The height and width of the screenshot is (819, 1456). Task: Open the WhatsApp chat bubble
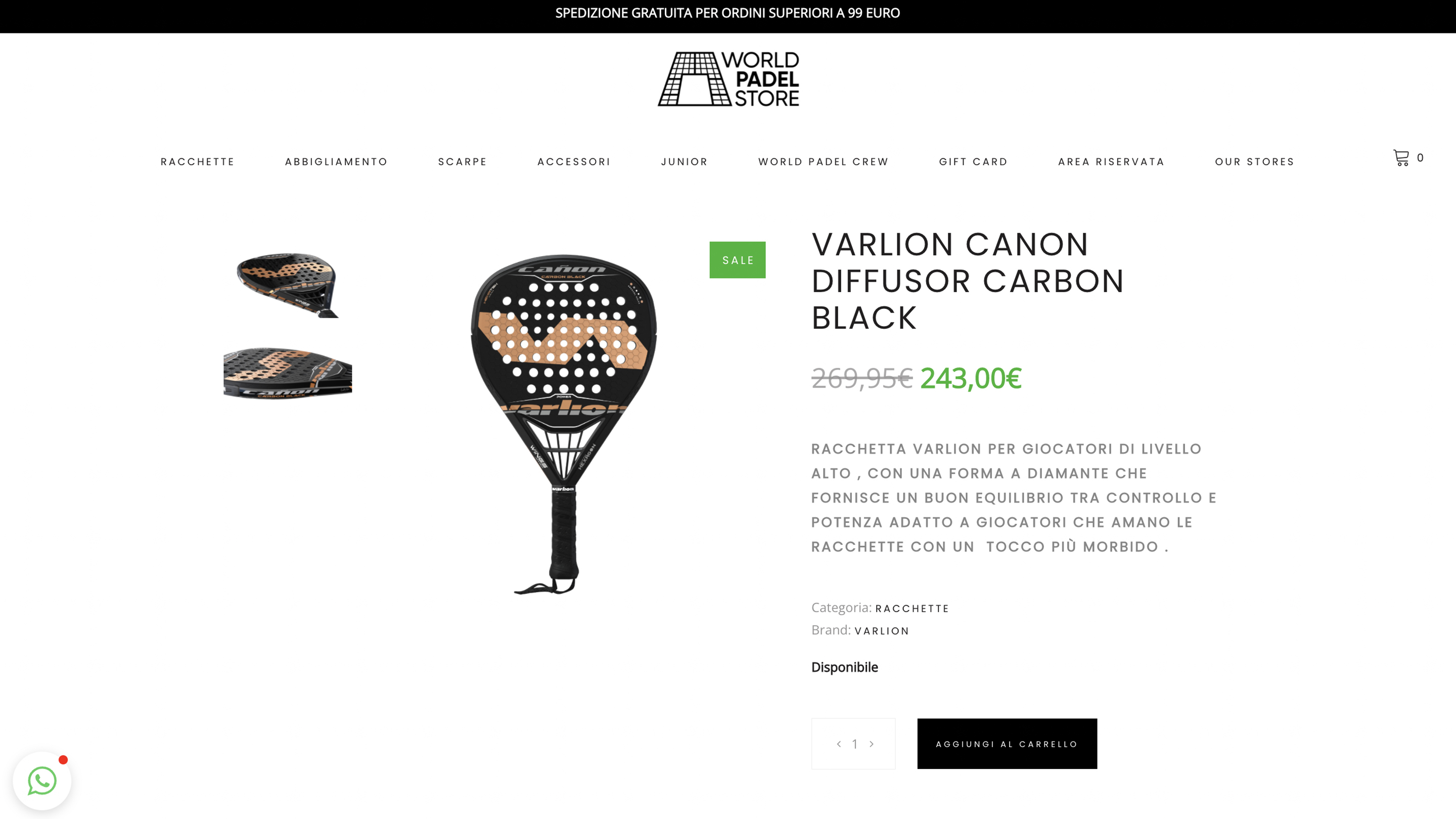(x=42, y=781)
